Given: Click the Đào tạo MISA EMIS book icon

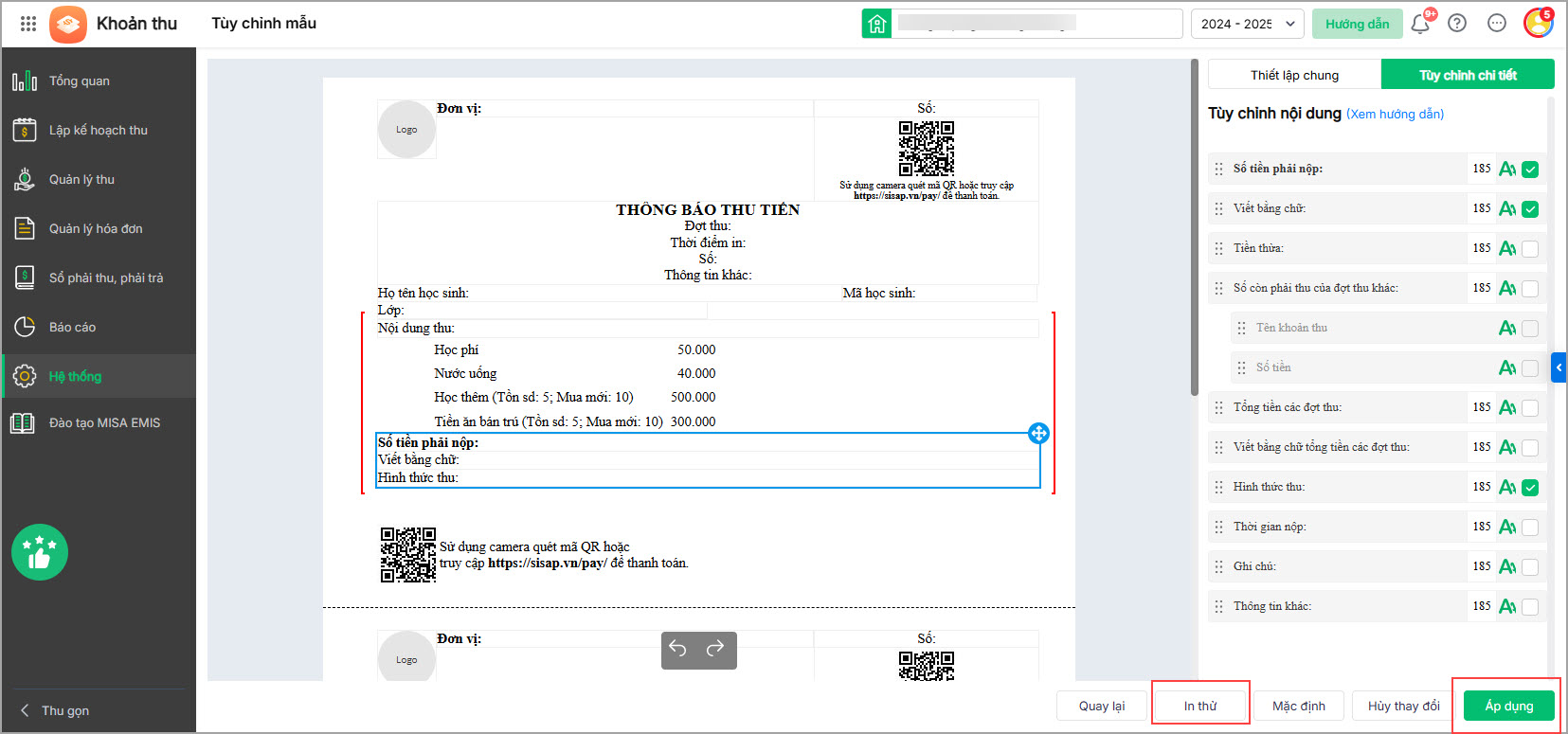Looking at the screenshot, I should click(x=23, y=422).
